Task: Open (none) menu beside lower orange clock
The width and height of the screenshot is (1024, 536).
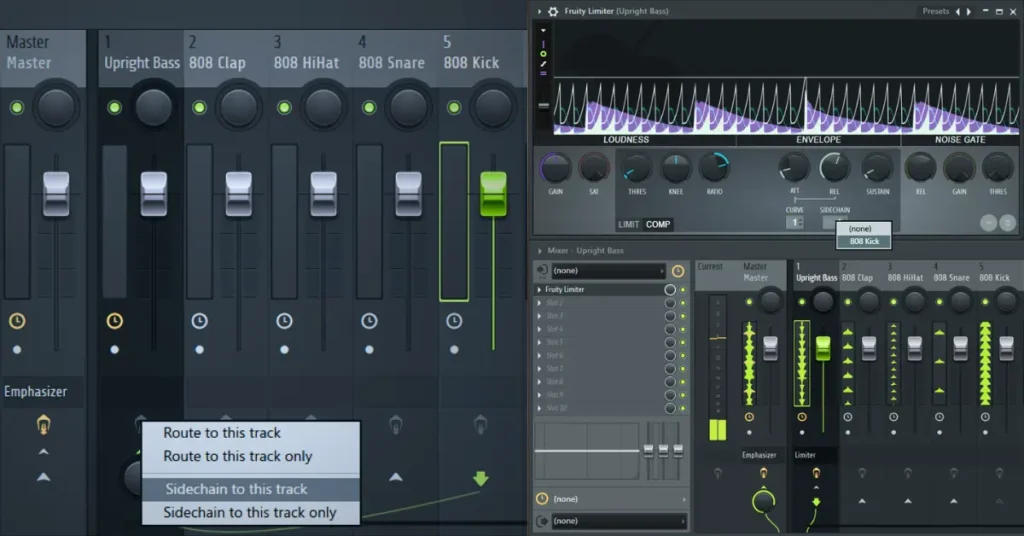Action: 618,499
